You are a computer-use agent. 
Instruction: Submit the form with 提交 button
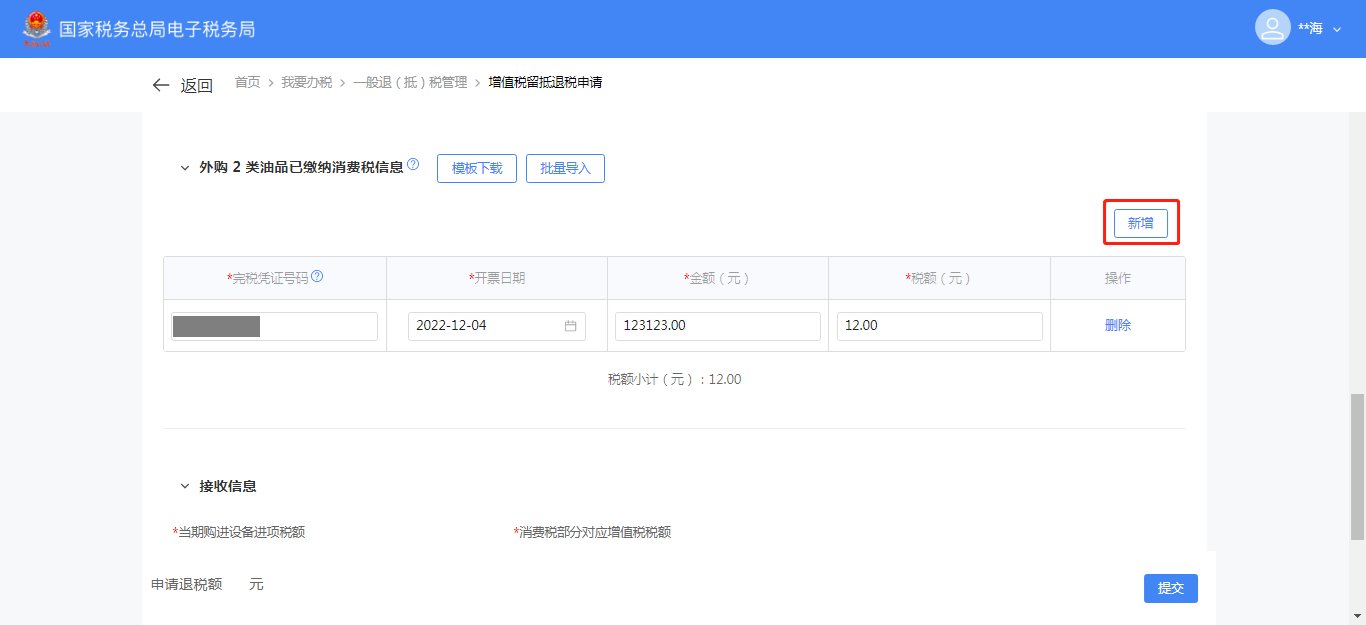(1170, 588)
